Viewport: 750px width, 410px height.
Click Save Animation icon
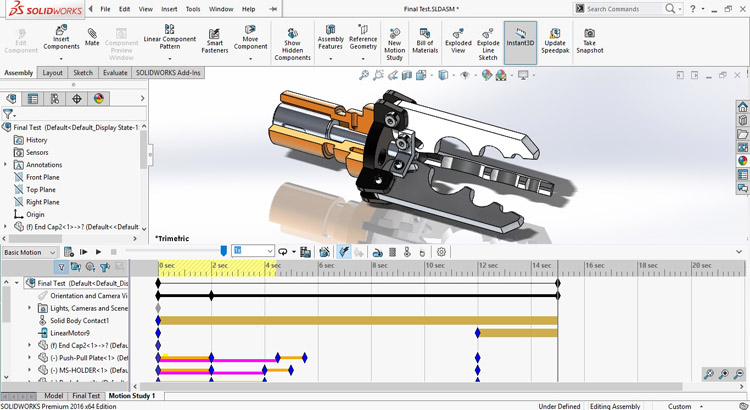point(305,252)
